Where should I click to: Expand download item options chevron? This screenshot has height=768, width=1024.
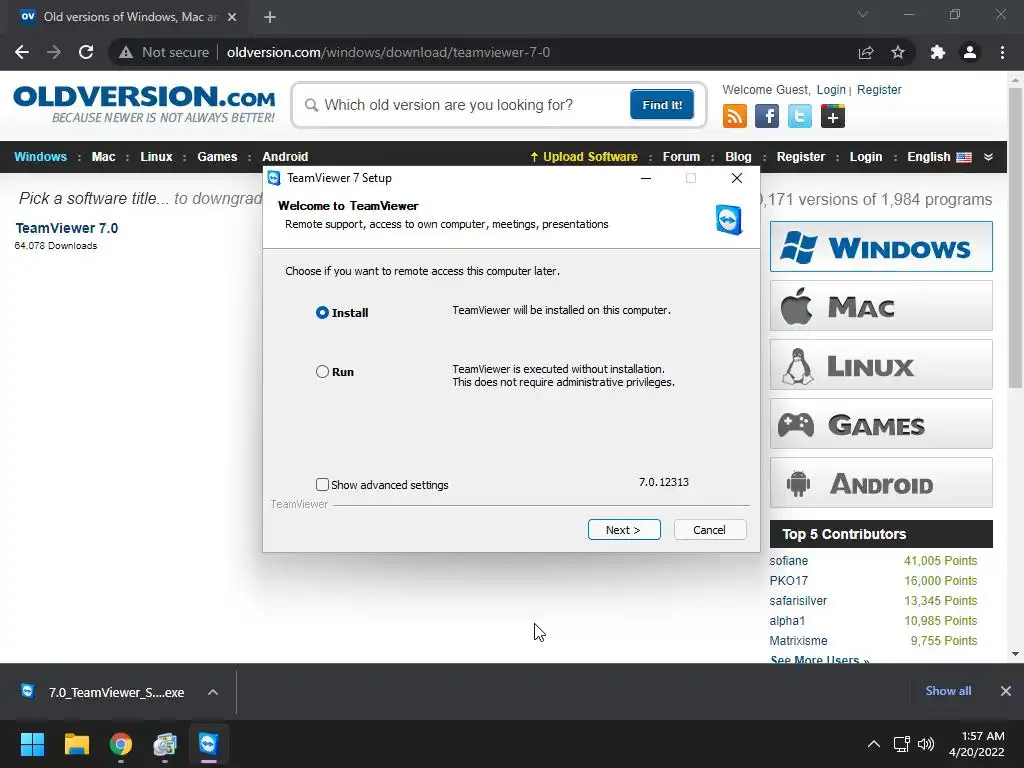pos(213,692)
